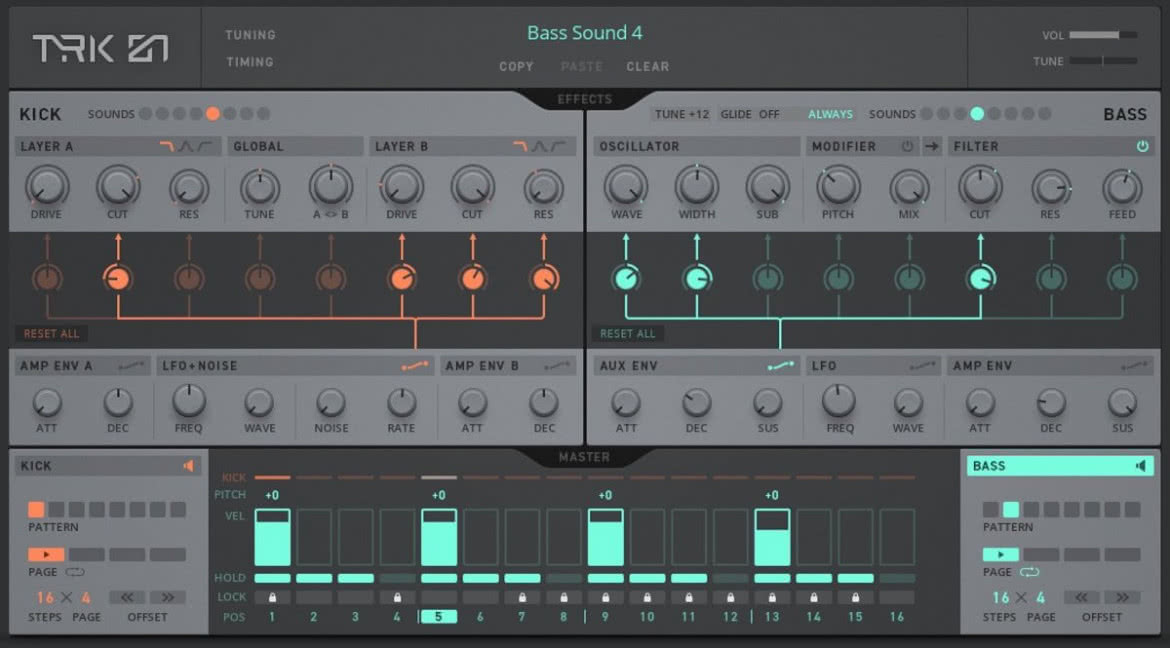Toggle the Bass Modifier power icon
The height and width of the screenshot is (648, 1170).
click(x=907, y=146)
